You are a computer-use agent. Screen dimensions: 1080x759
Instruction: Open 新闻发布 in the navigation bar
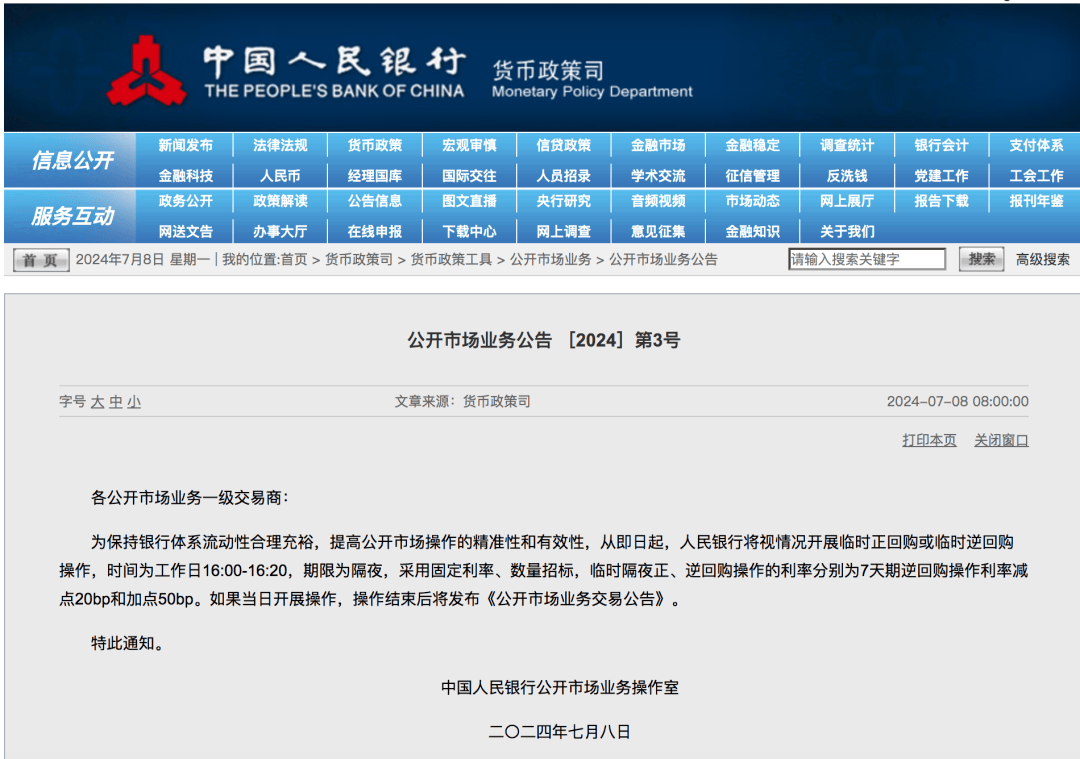coord(187,144)
